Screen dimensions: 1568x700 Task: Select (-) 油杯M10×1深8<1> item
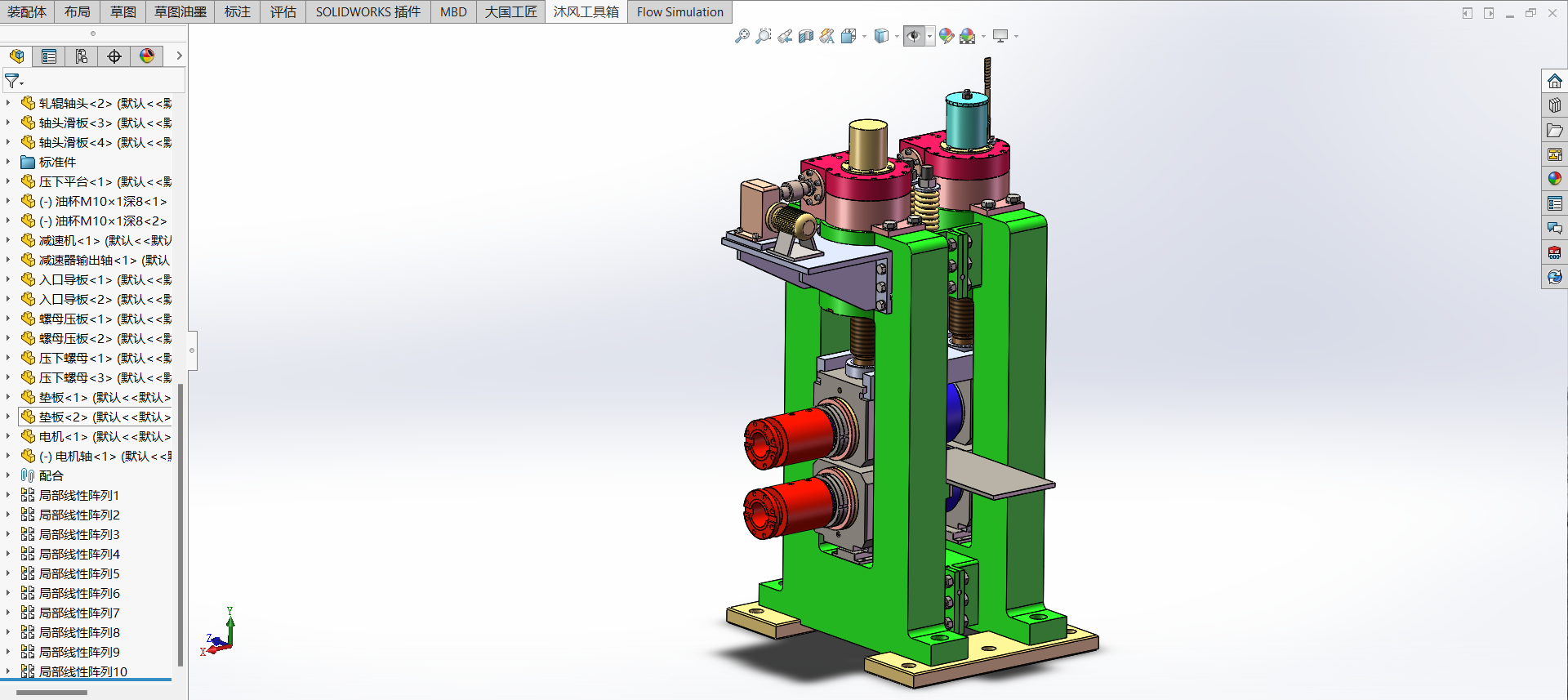point(94,201)
